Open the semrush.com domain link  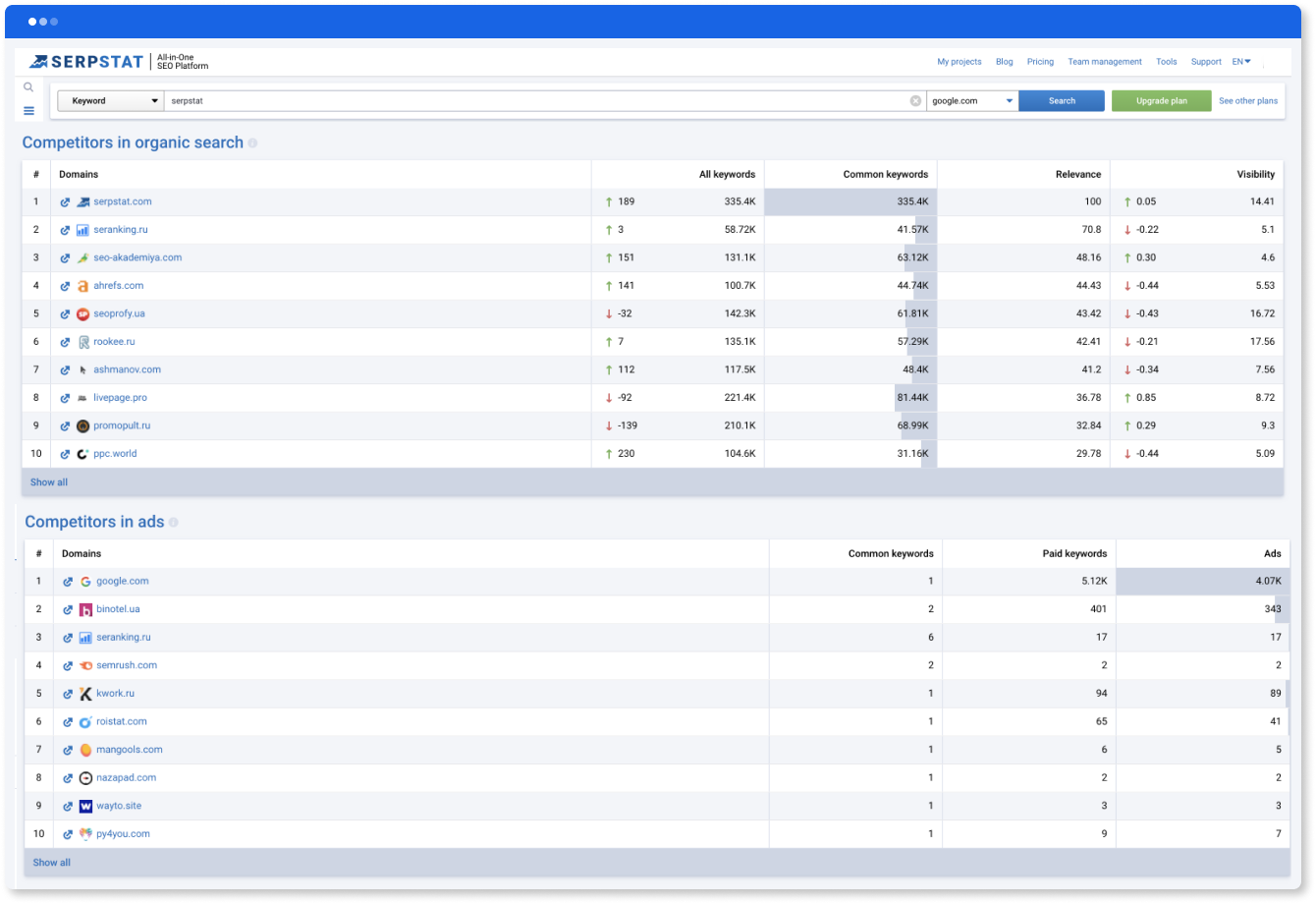(x=127, y=666)
